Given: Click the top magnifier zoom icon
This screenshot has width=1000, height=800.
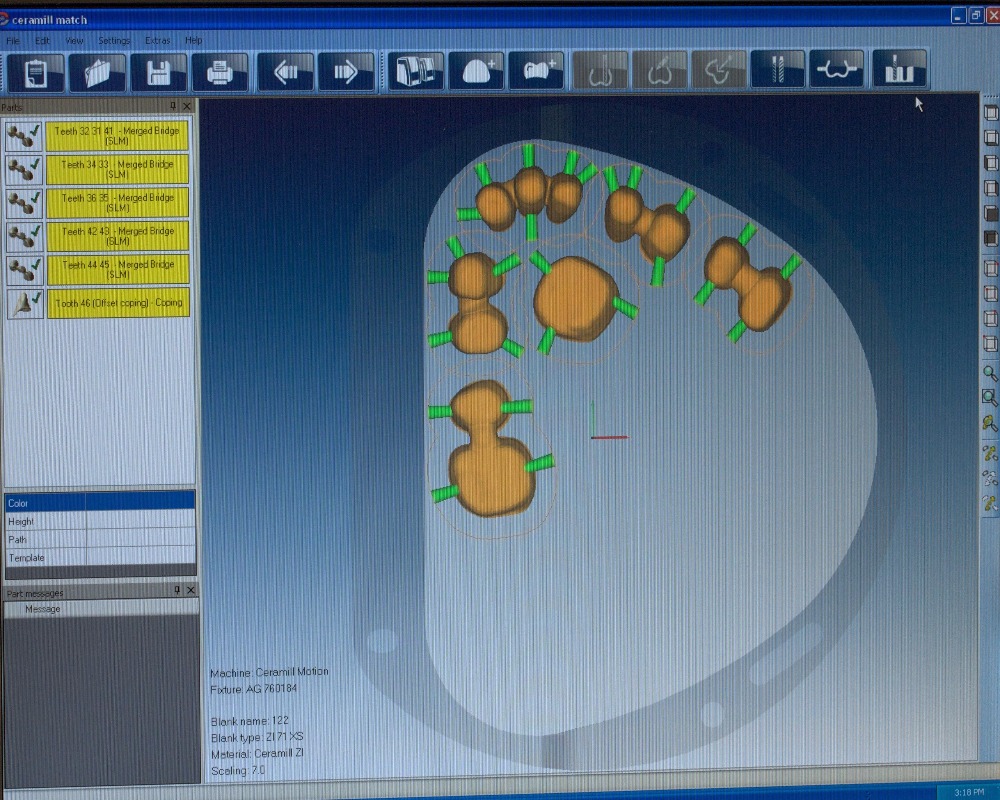Looking at the screenshot, I should (x=990, y=373).
